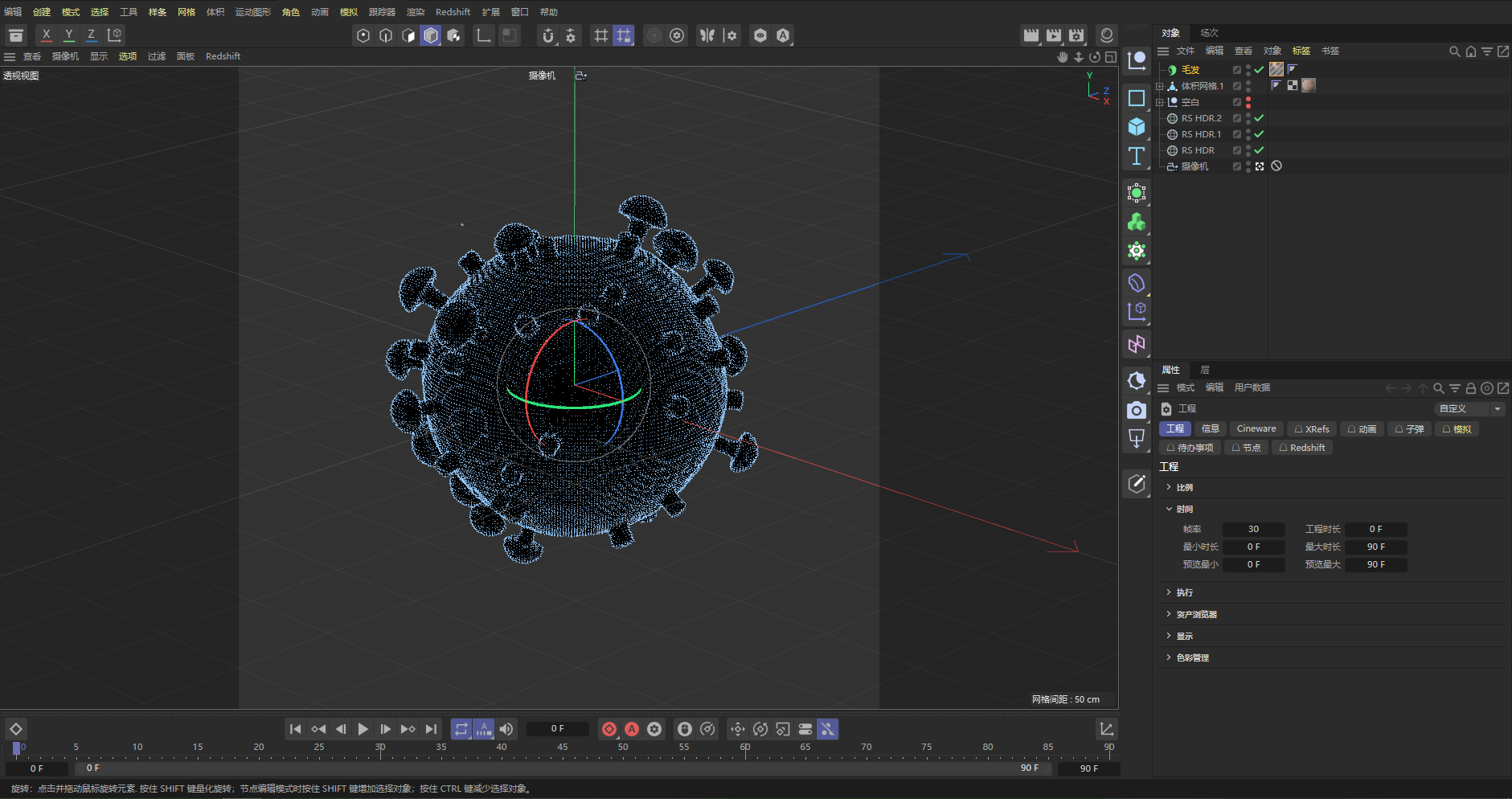Click the record keyframe red button
This screenshot has width=1512, height=799.
tap(609, 729)
